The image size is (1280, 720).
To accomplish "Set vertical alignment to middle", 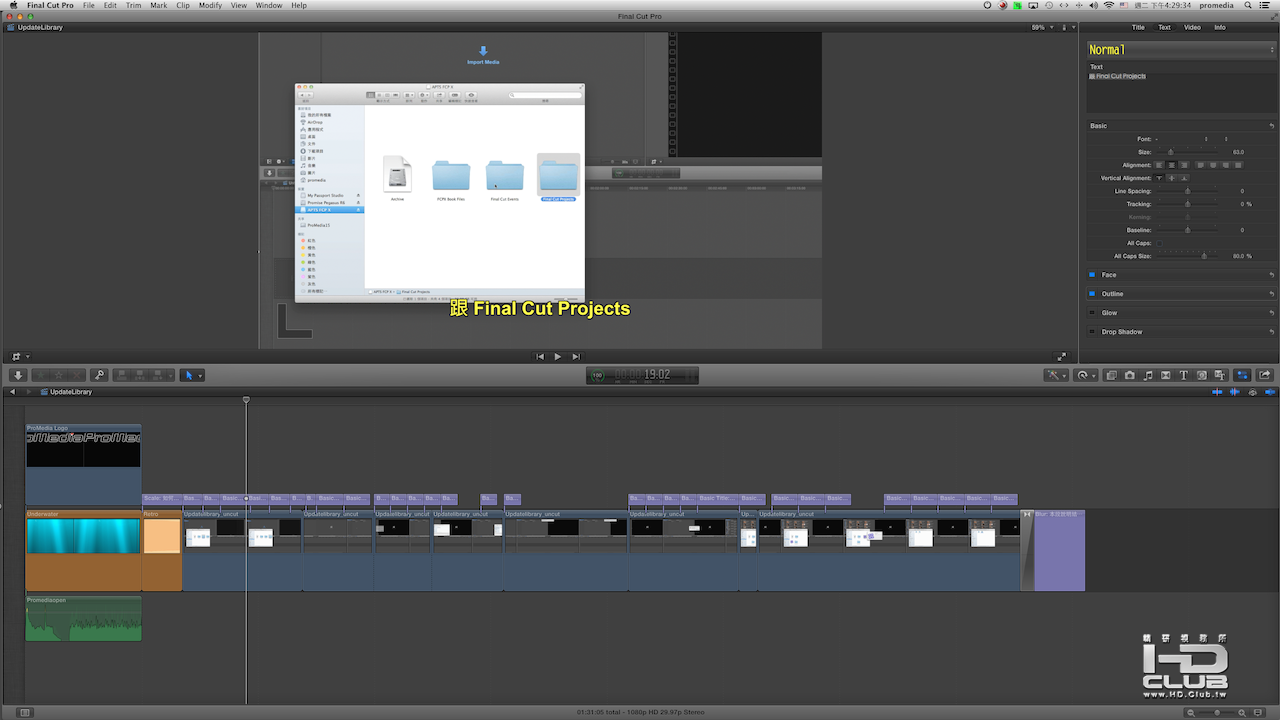I will [x=1172, y=178].
